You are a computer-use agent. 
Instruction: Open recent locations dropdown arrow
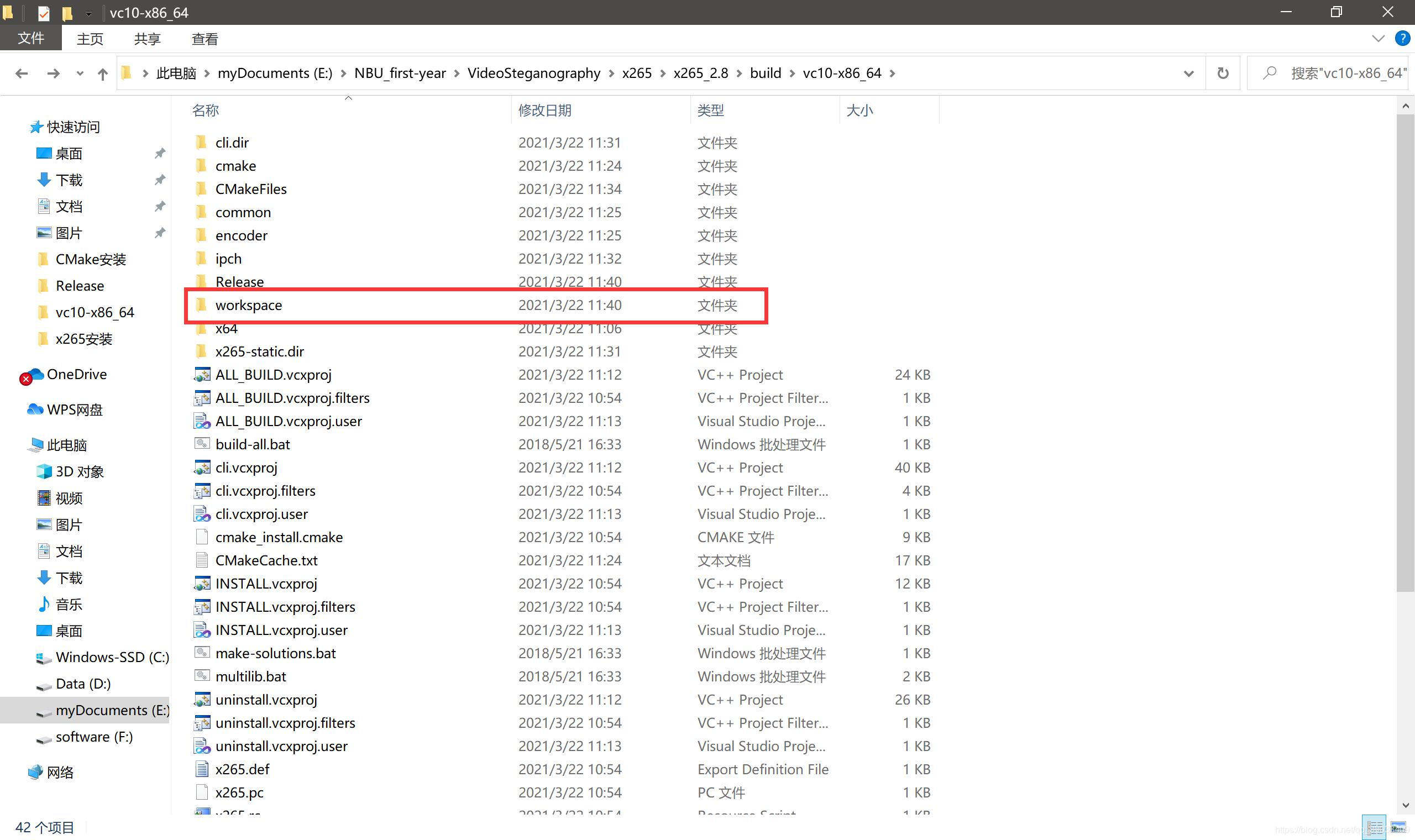80,73
